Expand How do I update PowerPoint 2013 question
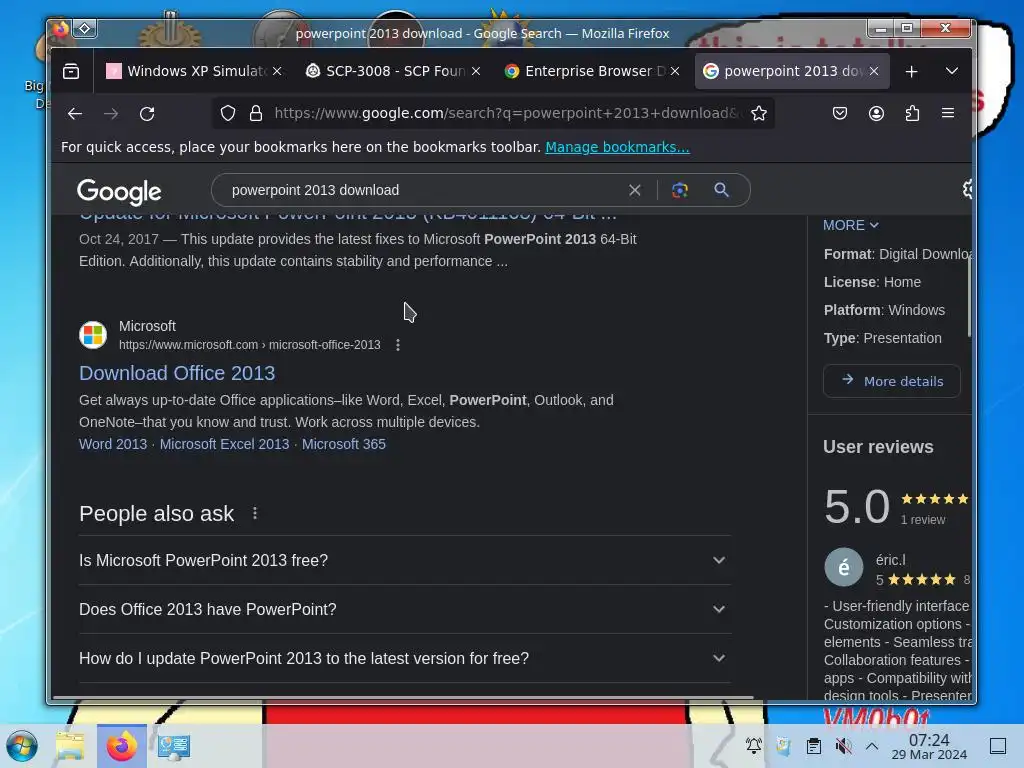 404,658
